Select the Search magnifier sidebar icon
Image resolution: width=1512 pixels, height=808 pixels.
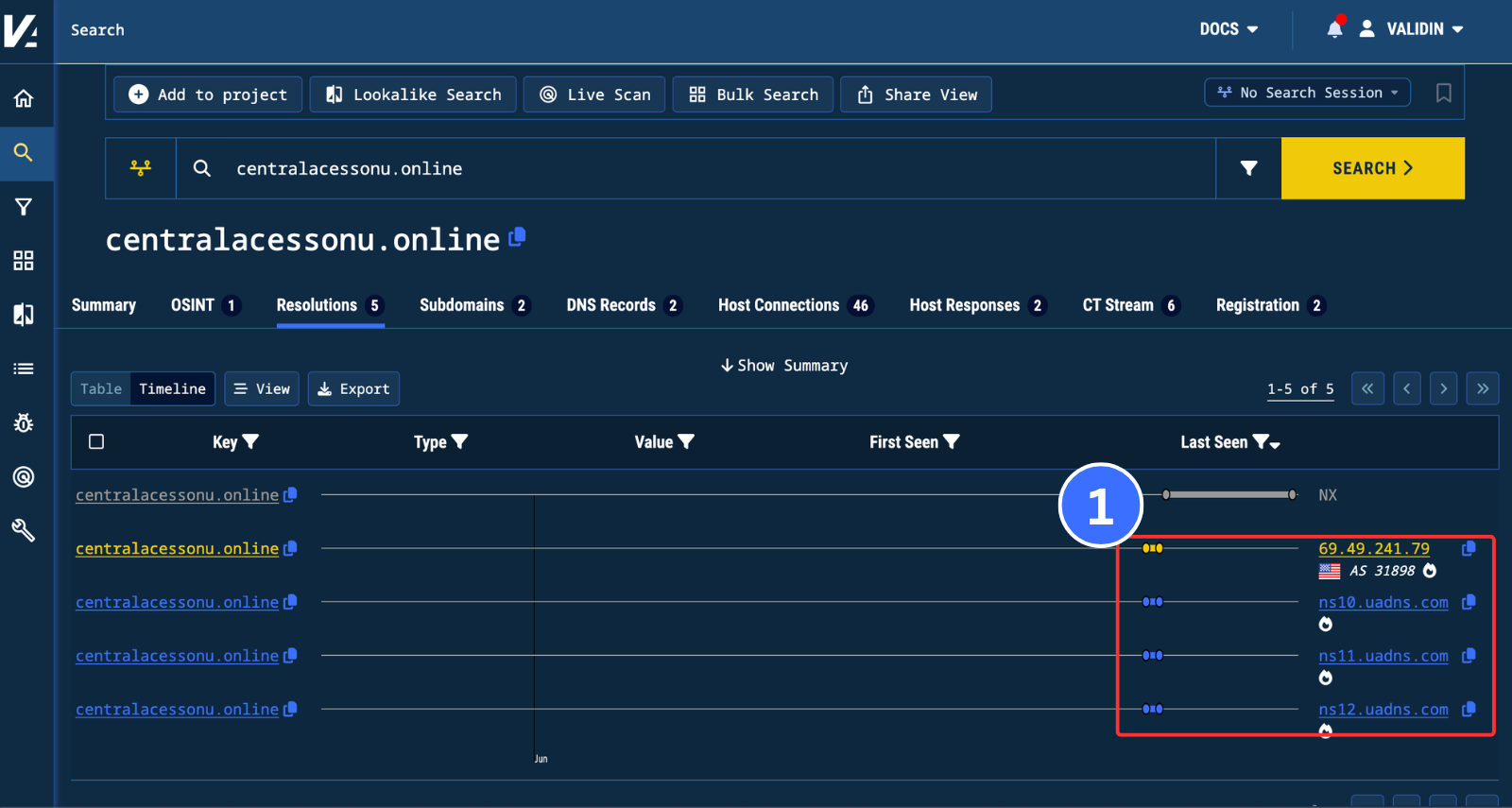pos(24,152)
